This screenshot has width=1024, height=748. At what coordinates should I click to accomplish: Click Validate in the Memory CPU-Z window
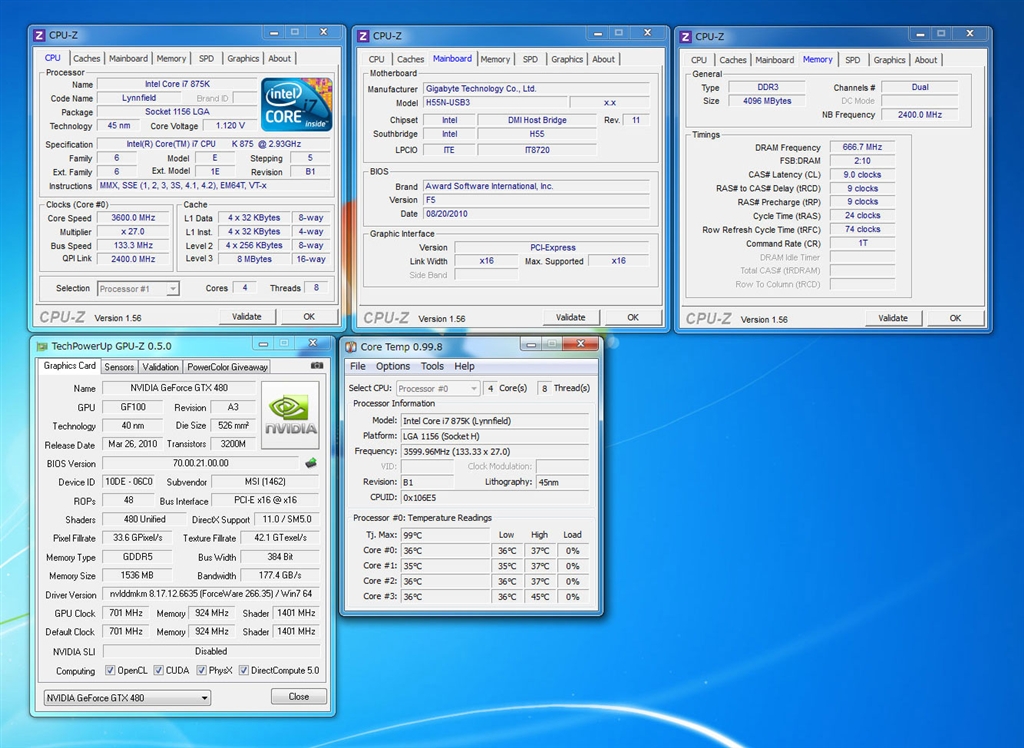coord(893,318)
